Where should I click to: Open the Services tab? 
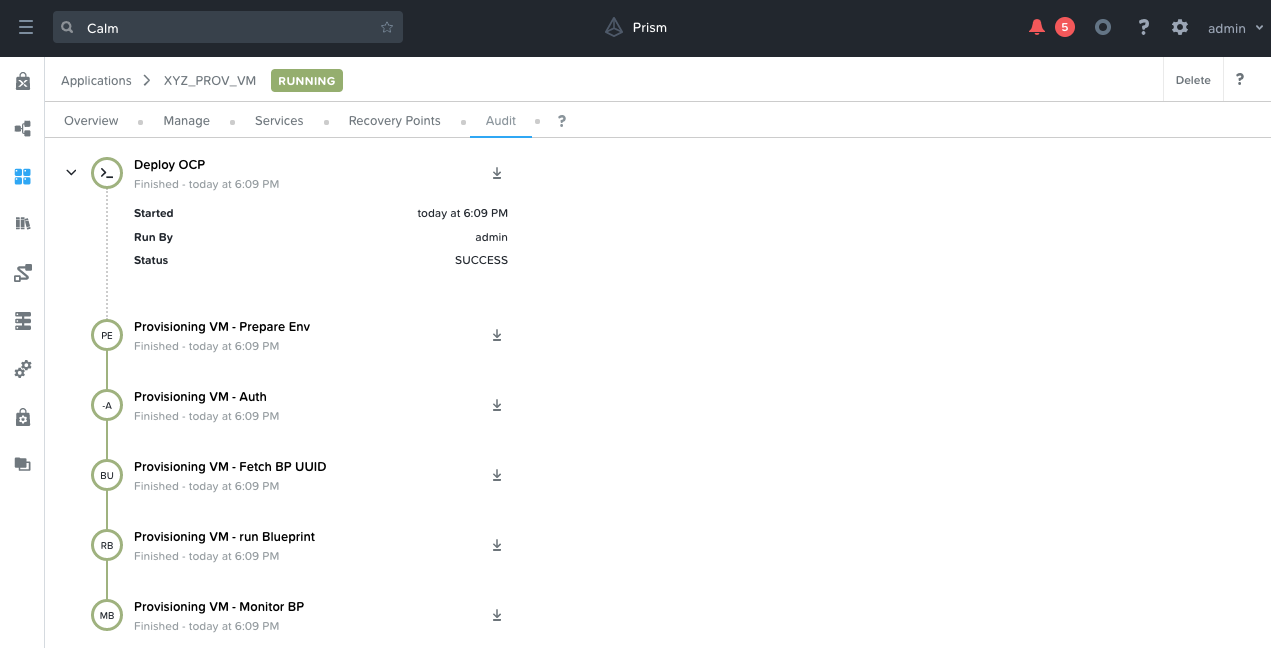[x=279, y=121]
